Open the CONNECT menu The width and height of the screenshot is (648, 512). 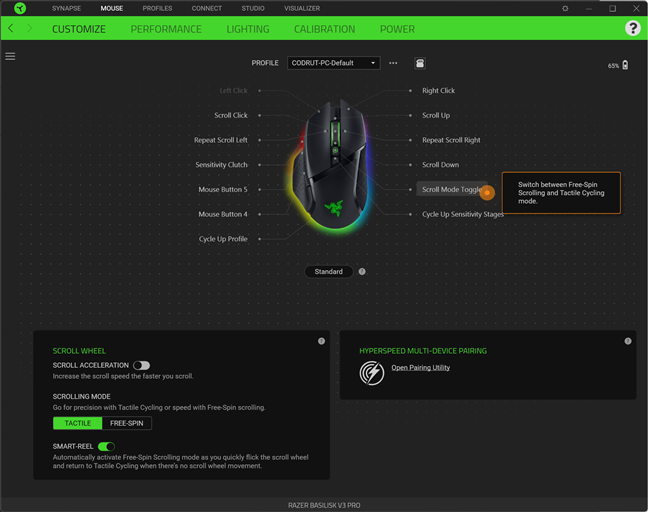pos(207,8)
